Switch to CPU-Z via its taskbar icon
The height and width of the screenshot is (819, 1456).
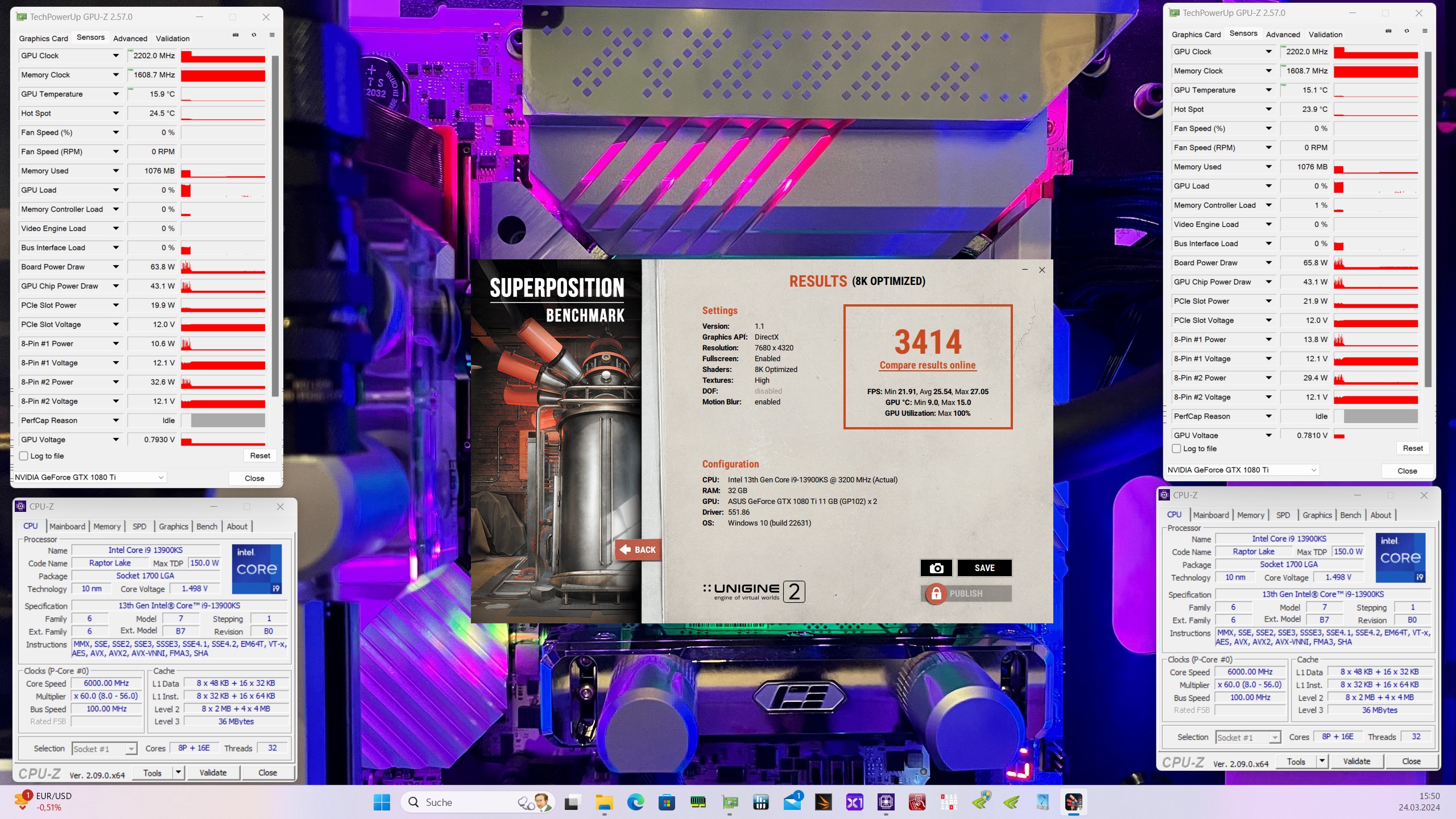point(886,803)
